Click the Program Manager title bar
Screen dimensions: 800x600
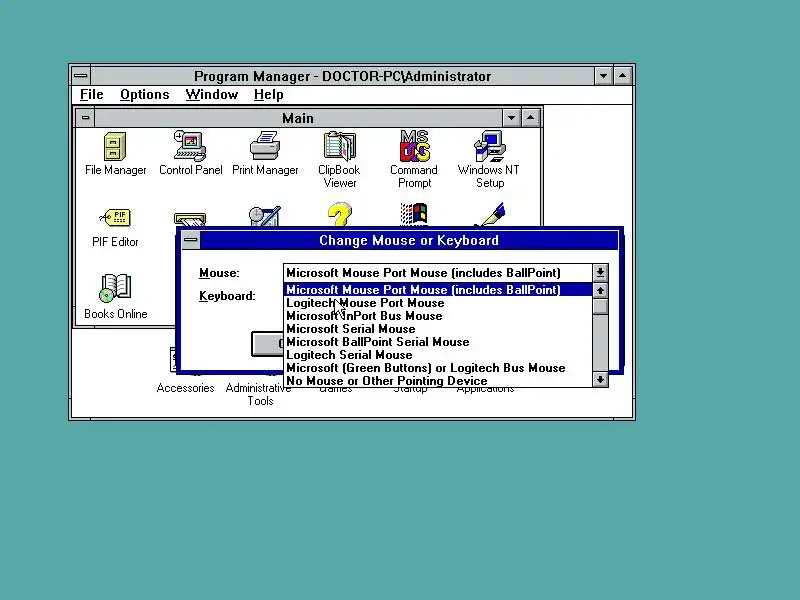(342, 76)
